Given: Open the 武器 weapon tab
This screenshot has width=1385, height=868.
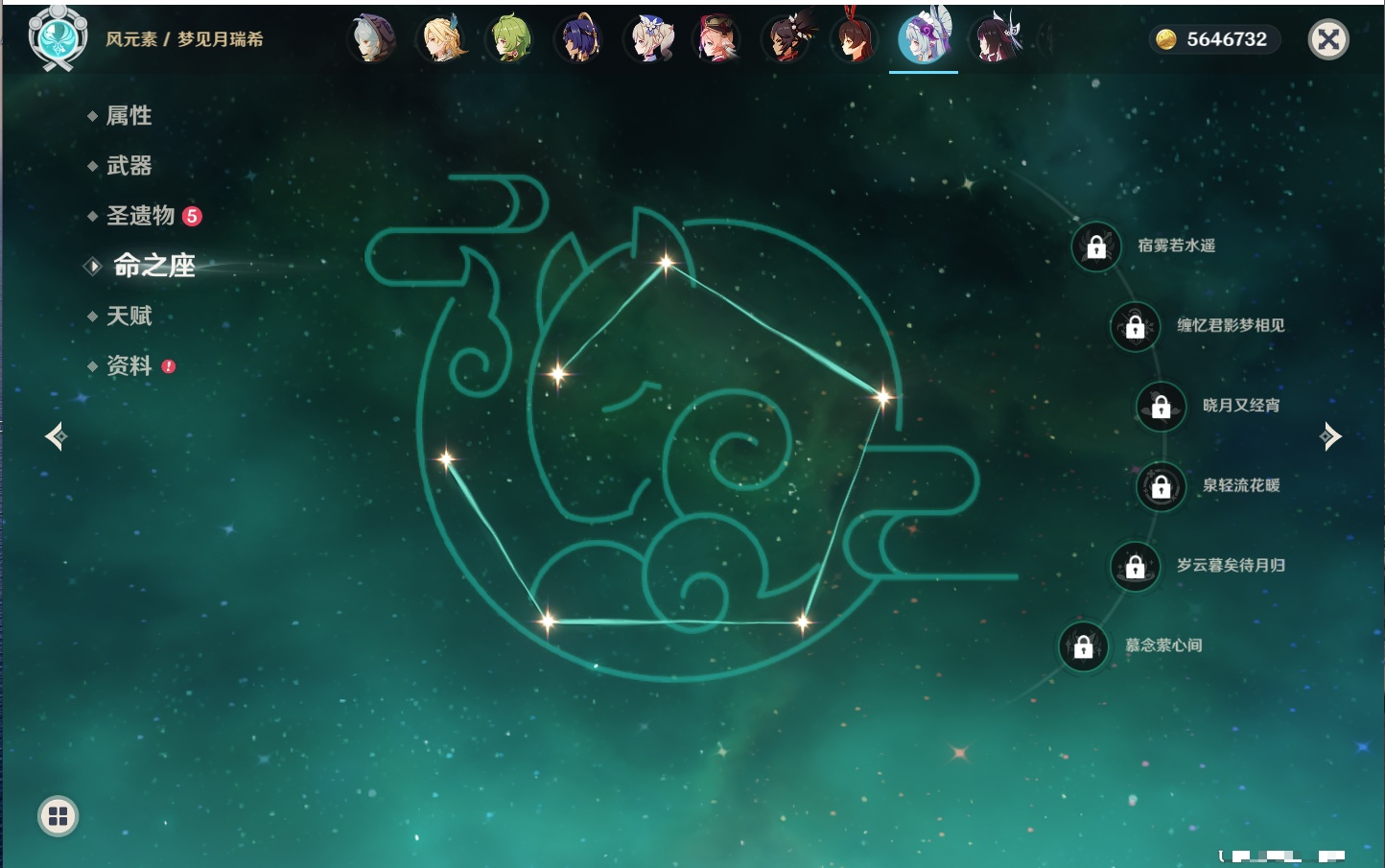Looking at the screenshot, I should pyautogui.click(x=129, y=166).
